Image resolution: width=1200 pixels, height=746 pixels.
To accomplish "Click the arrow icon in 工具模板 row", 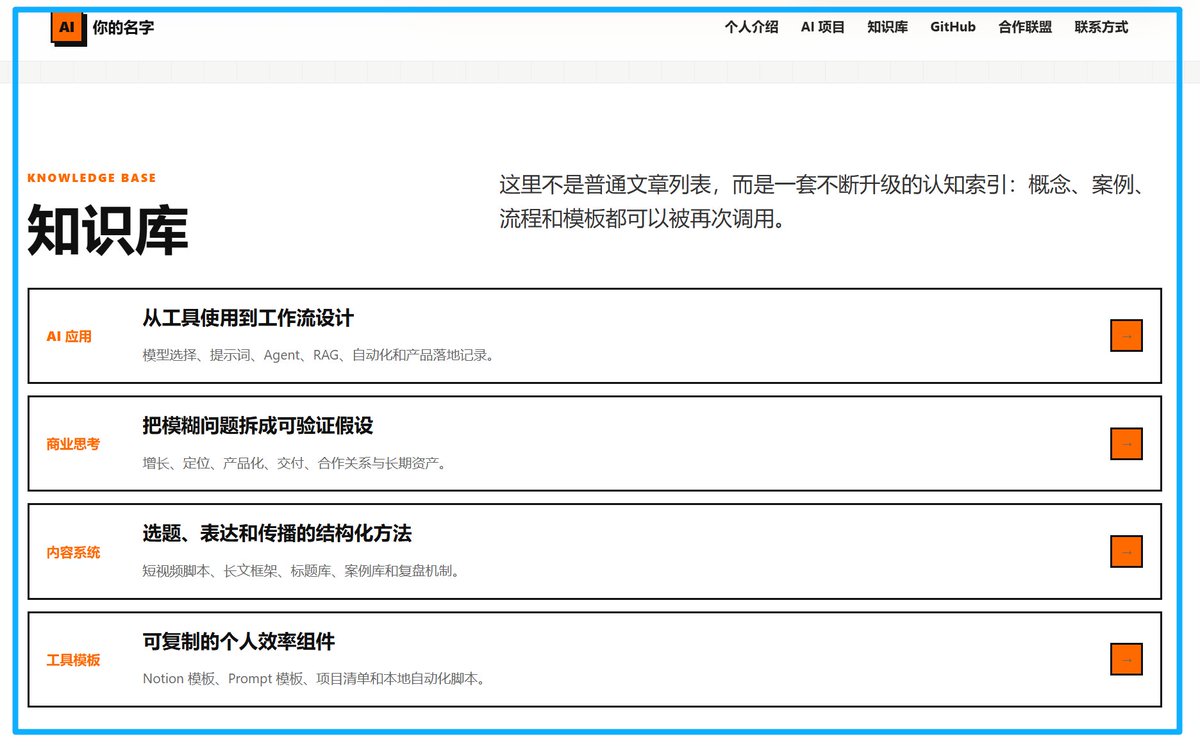I will click(1126, 660).
